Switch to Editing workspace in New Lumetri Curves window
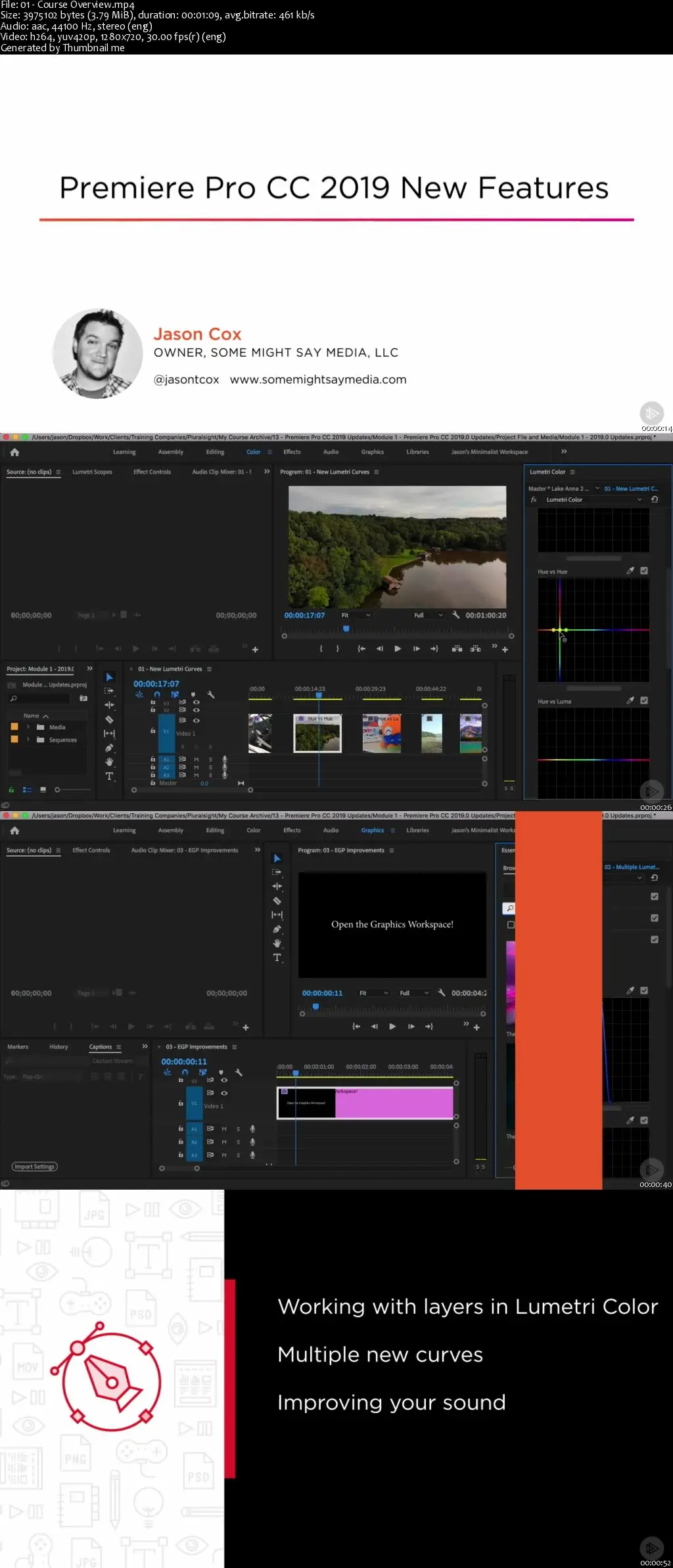 pos(215,452)
